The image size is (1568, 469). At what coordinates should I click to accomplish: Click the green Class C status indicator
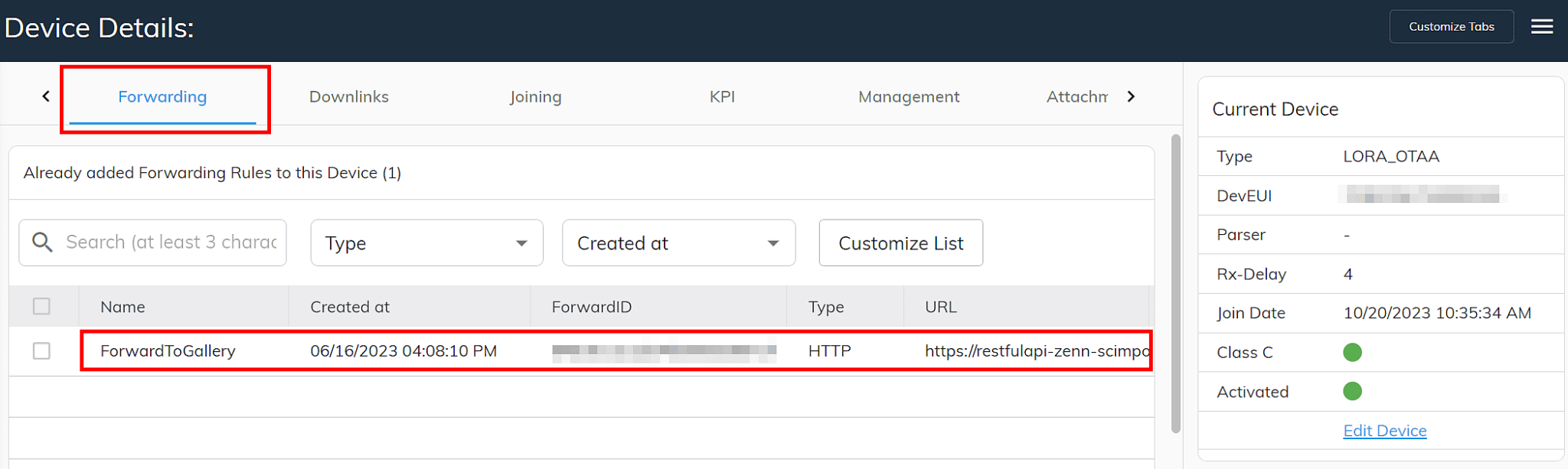[1352, 352]
